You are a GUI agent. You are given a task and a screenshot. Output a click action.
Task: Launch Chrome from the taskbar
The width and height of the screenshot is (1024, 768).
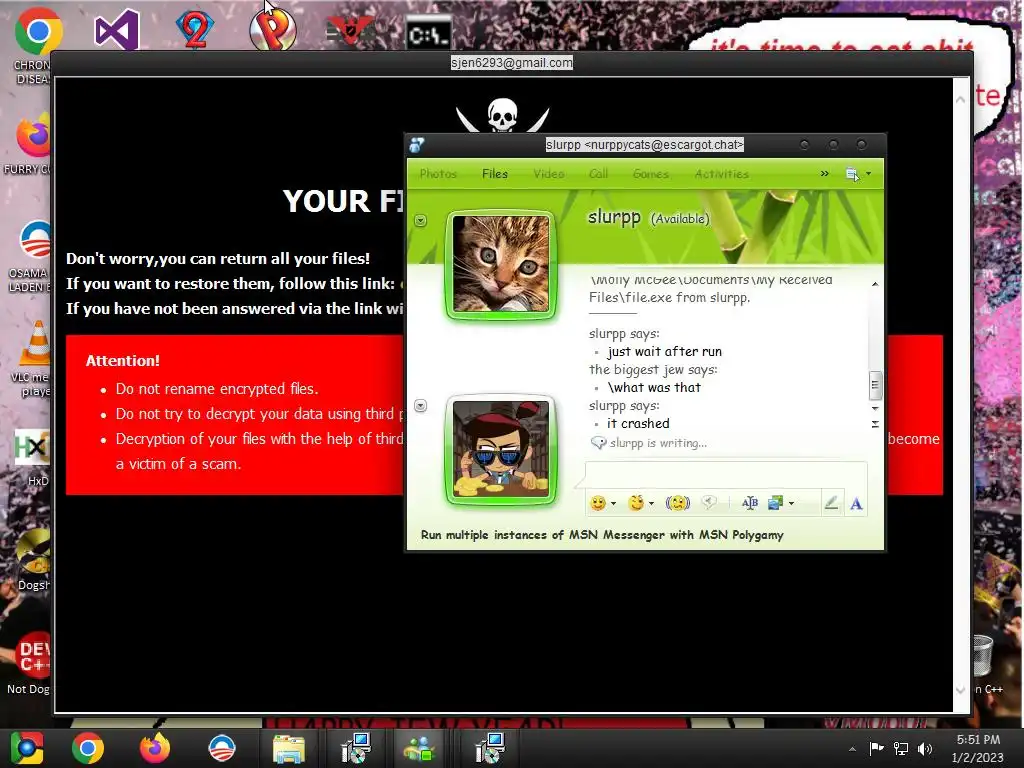tap(88, 748)
